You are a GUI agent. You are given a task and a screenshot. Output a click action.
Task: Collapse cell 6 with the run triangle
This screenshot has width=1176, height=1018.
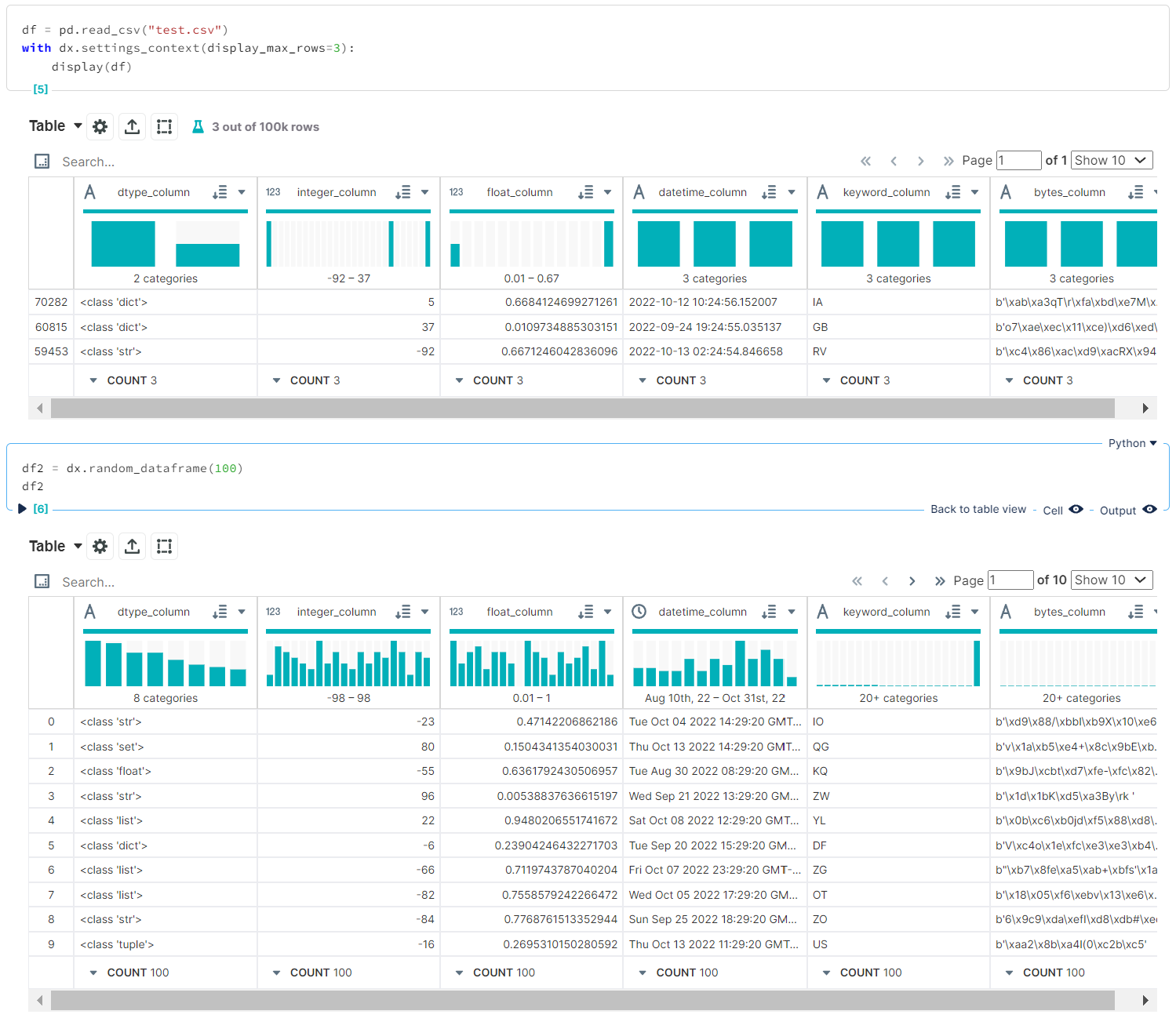point(22,509)
